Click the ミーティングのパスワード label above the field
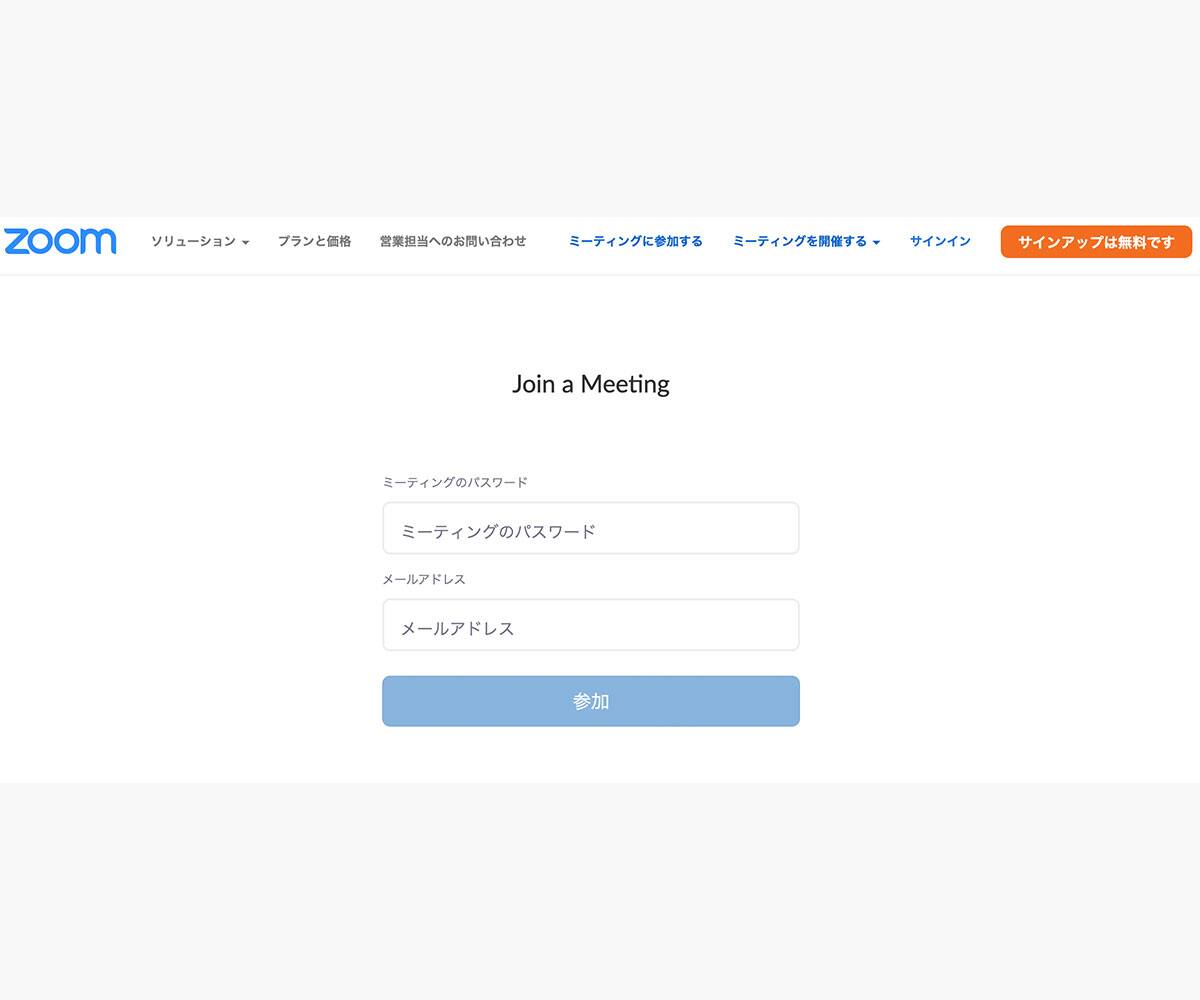The width and height of the screenshot is (1200, 1000). (x=454, y=482)
